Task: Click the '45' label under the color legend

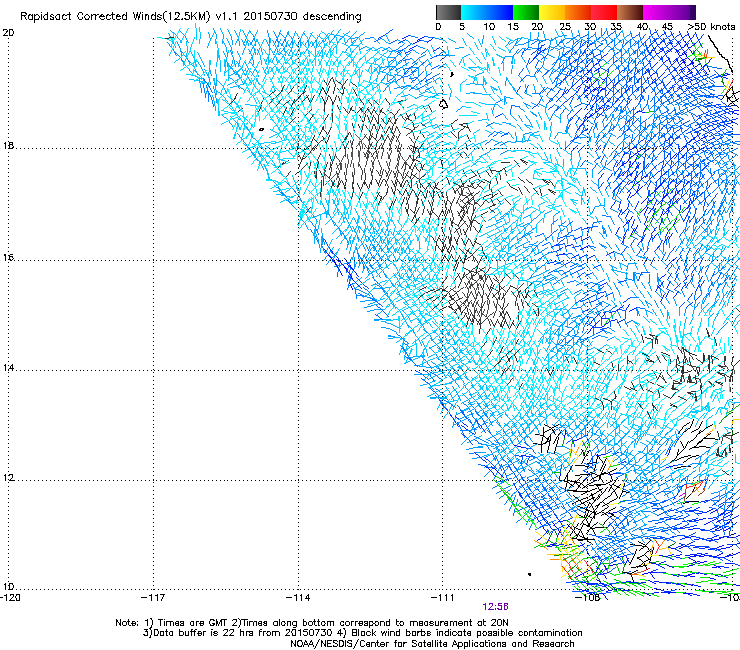Action: 667,26
